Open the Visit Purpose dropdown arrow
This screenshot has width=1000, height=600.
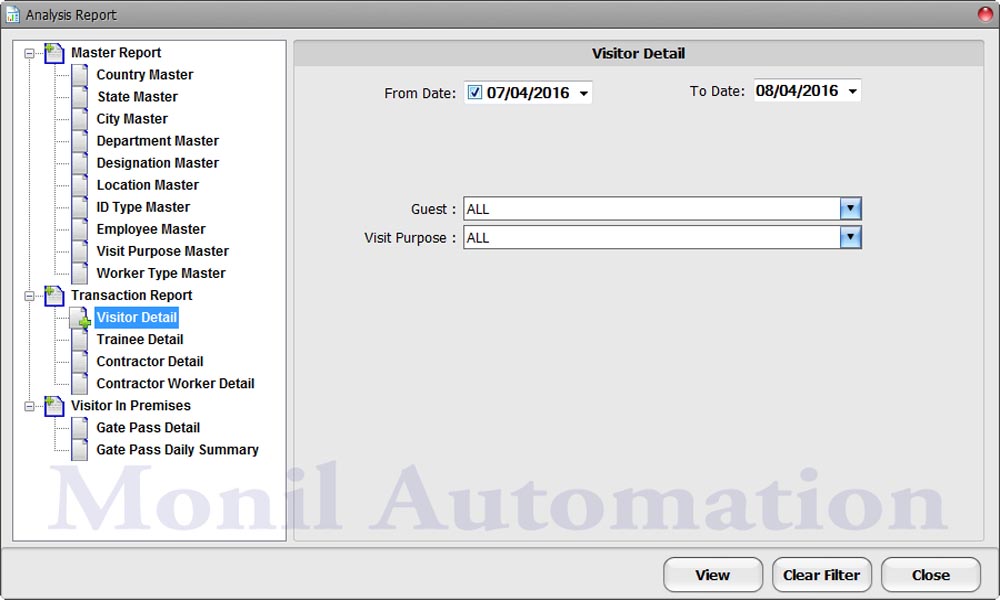pyautogui.click(x=851, y=238)
